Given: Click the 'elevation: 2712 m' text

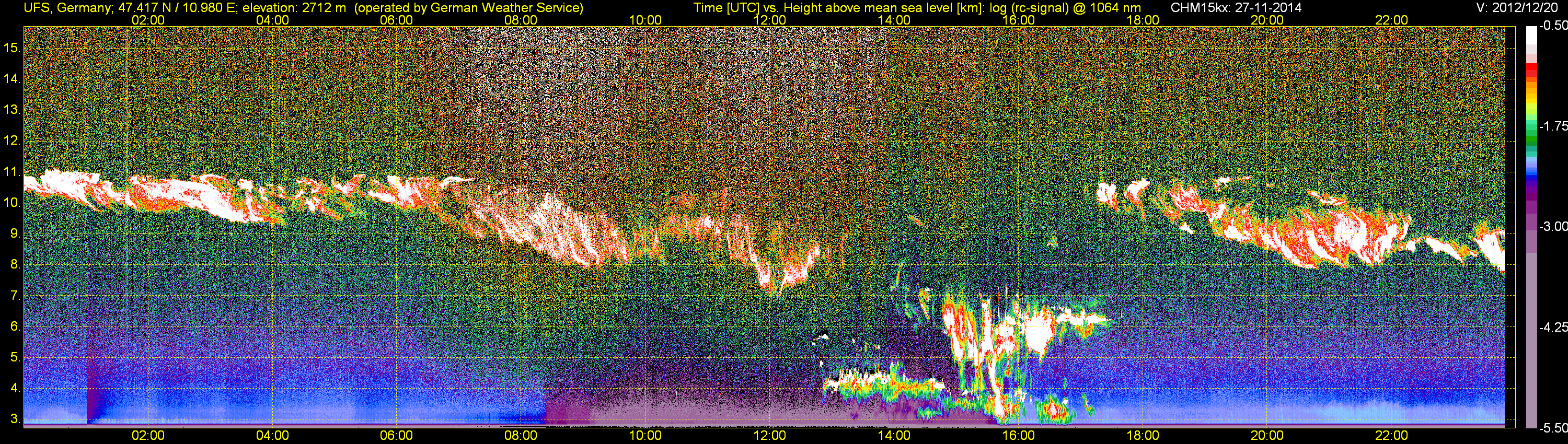Looking at the screenshot, I should (x=295, y=8).
